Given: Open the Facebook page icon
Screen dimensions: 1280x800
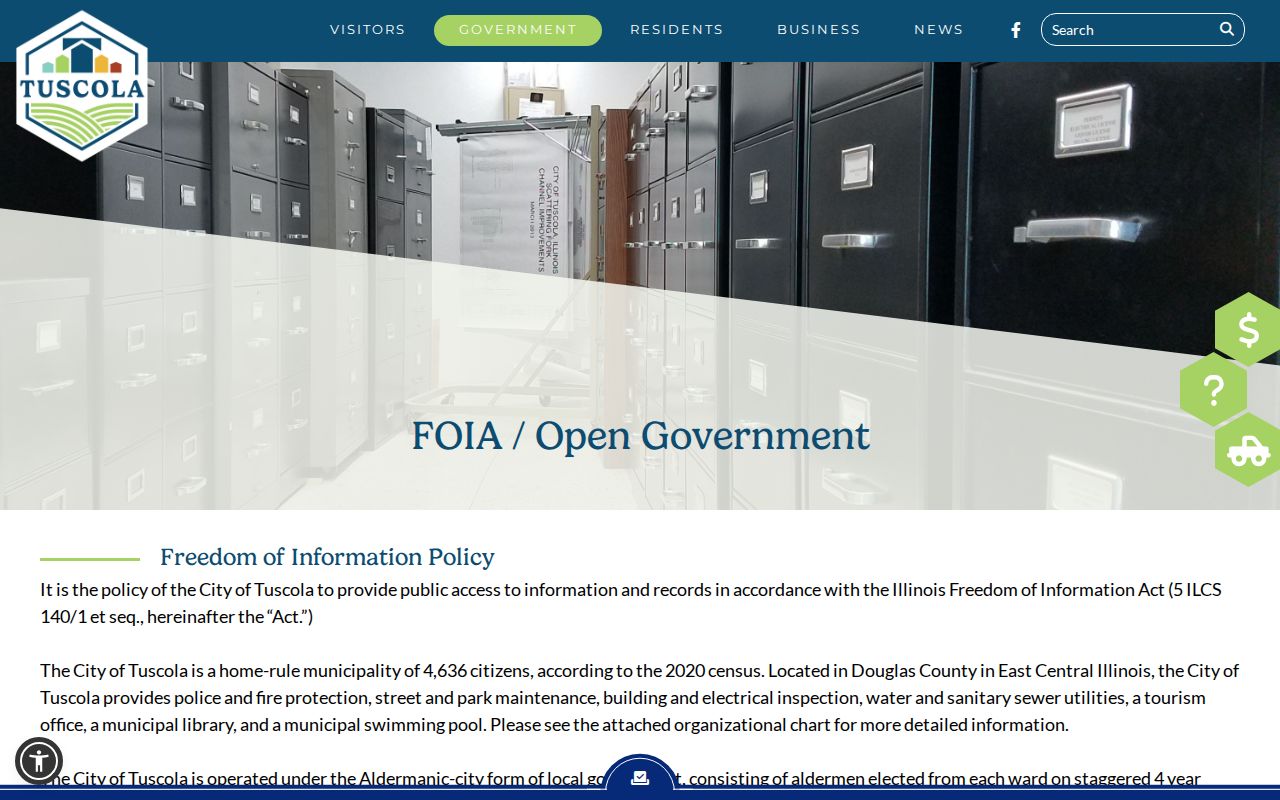Looking at the screenshot, I should 1016,30.
